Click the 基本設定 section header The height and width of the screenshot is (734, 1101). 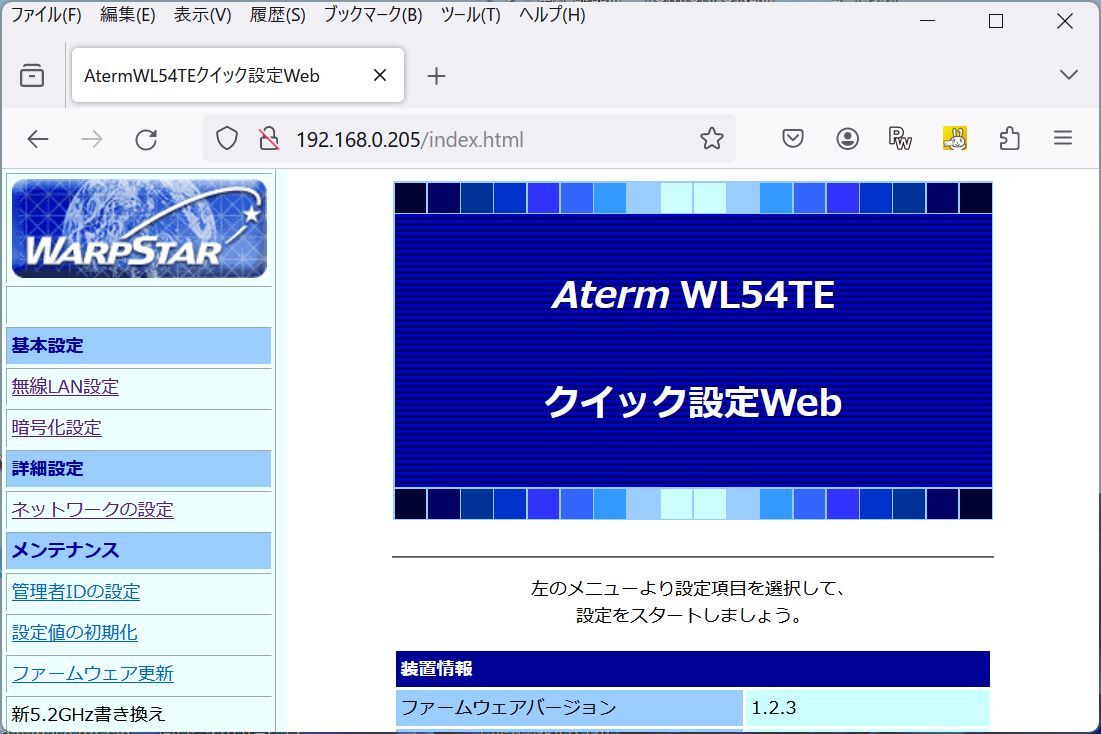[x=139, y=346]
